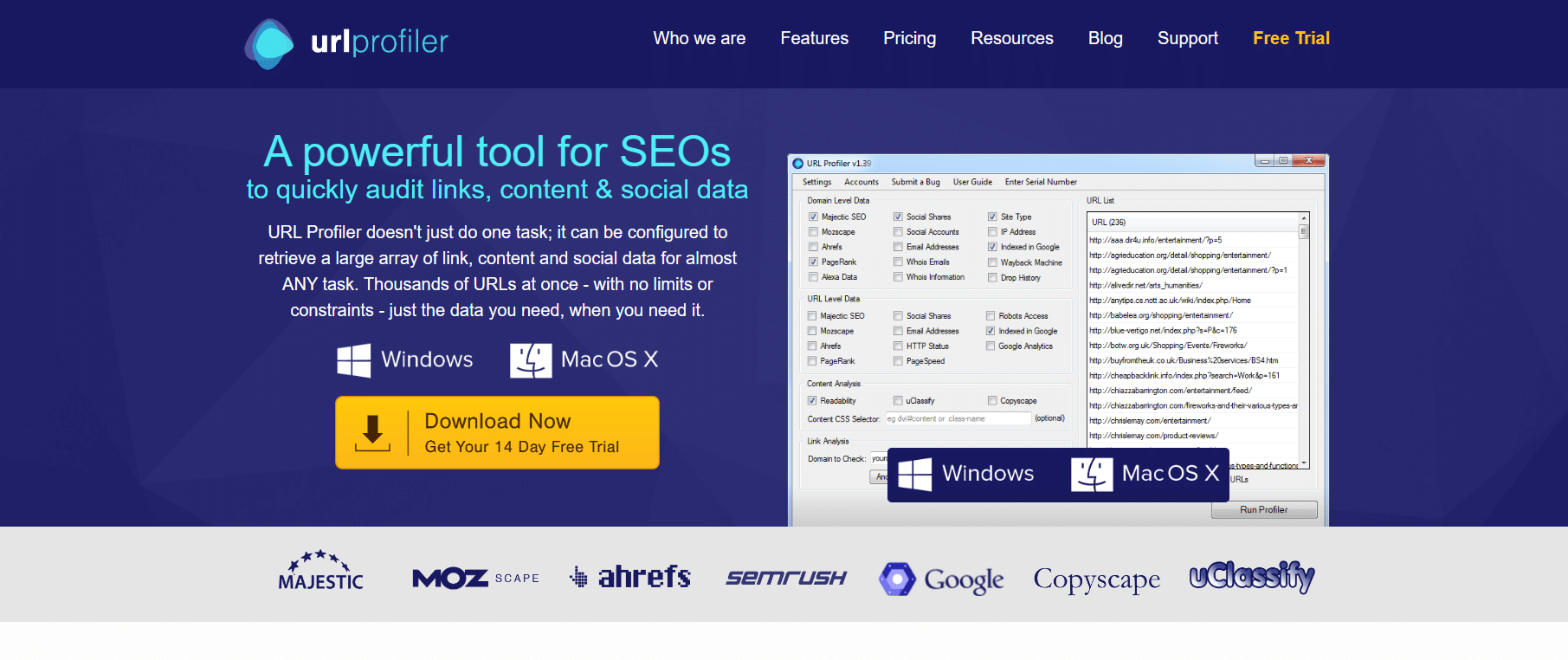Image resolution: width=1568 pixels, height=660 pixels.
Task: Click the Run Profiler button
Action: click(x=1264, y=509)
